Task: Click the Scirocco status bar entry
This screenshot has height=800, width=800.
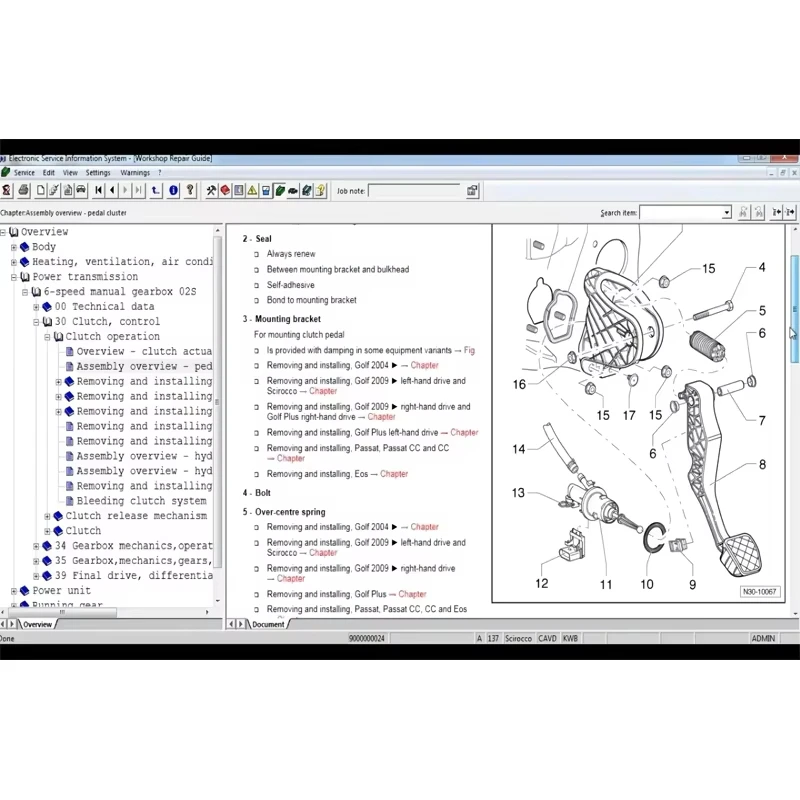Action: point(518,638)
